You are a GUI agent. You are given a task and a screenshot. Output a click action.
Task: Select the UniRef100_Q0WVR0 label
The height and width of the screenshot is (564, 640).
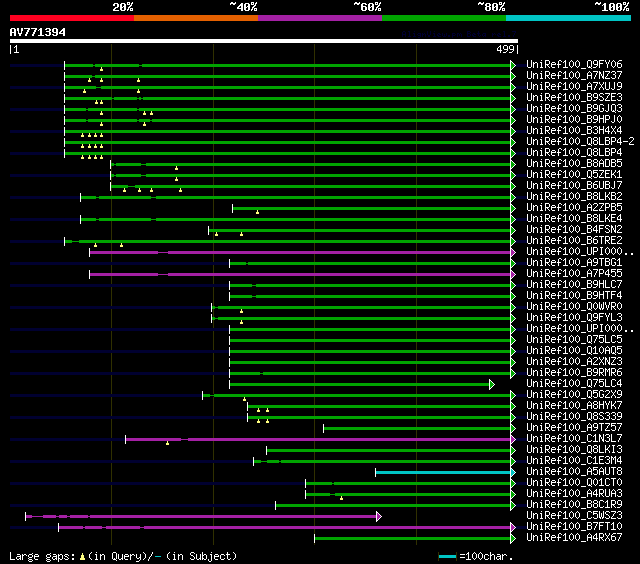tap(574, 306)
